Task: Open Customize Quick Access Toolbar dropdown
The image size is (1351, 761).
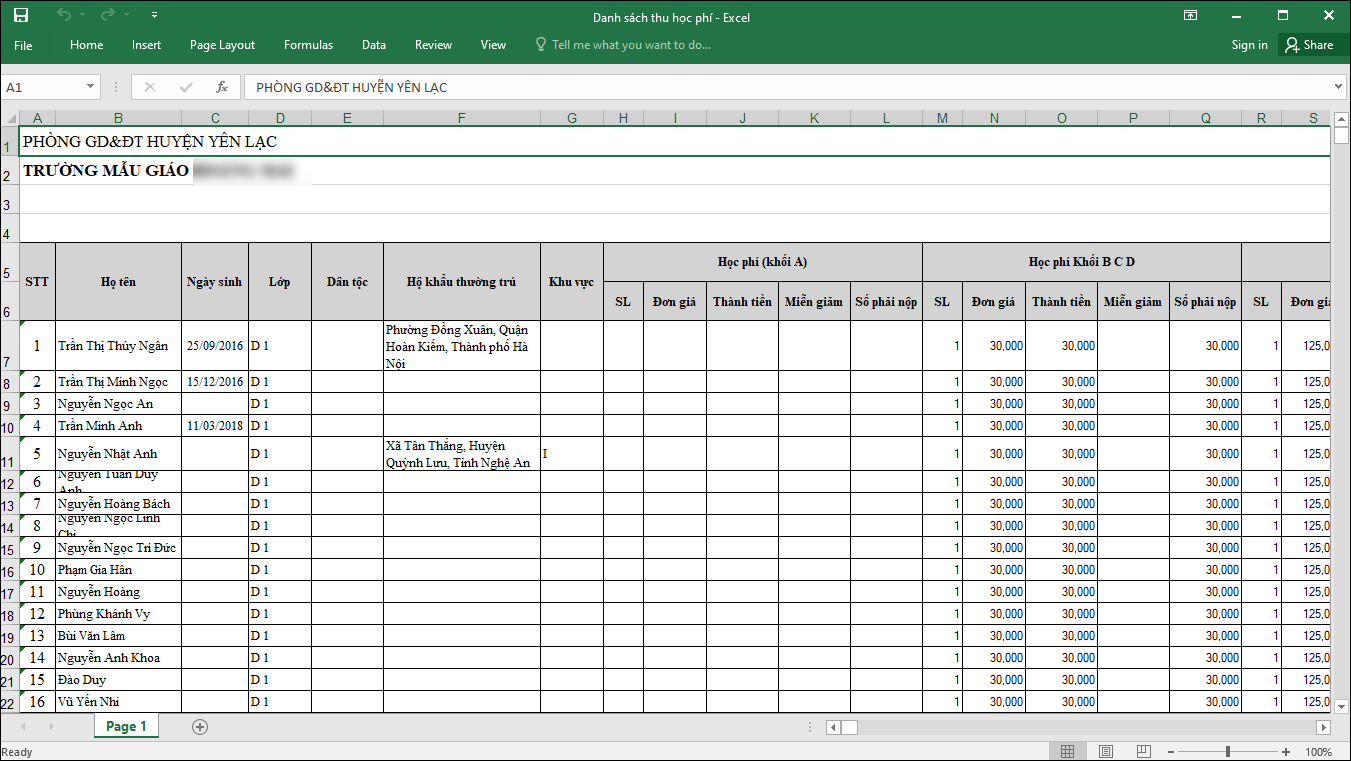Action: point(154,16)
